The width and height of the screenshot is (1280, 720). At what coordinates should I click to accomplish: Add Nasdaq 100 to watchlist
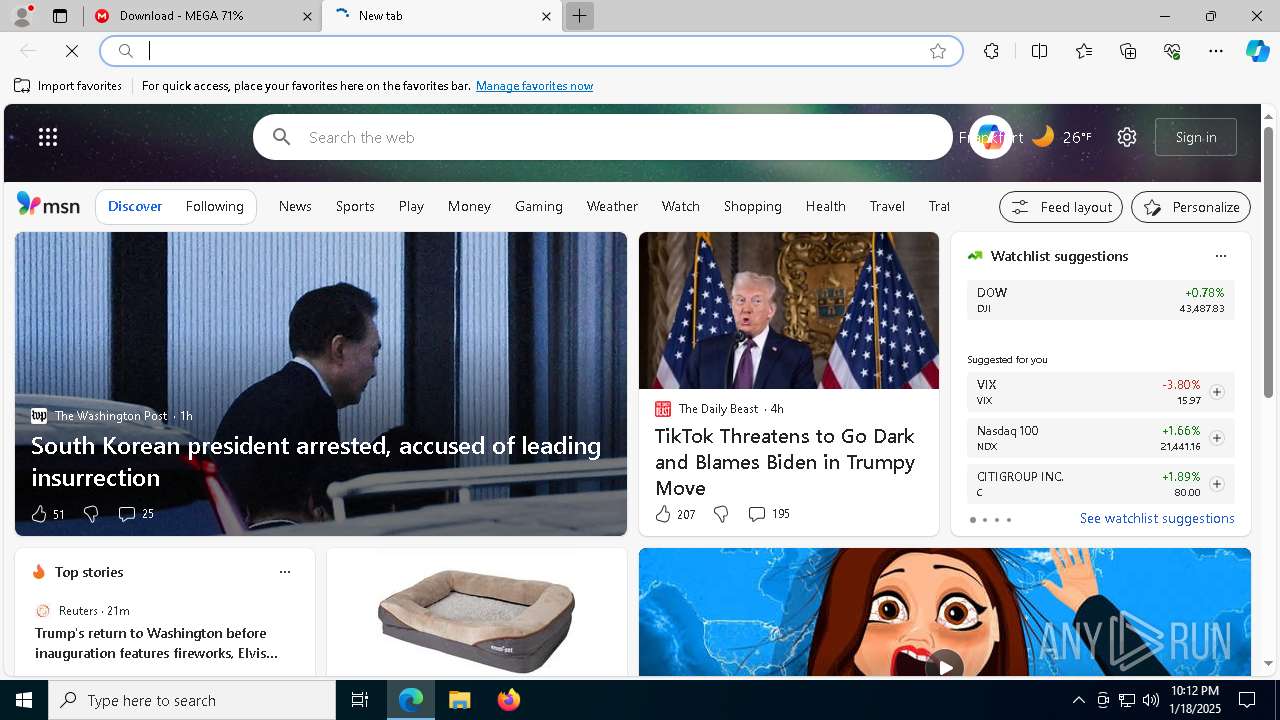[x=1216, y=438]
